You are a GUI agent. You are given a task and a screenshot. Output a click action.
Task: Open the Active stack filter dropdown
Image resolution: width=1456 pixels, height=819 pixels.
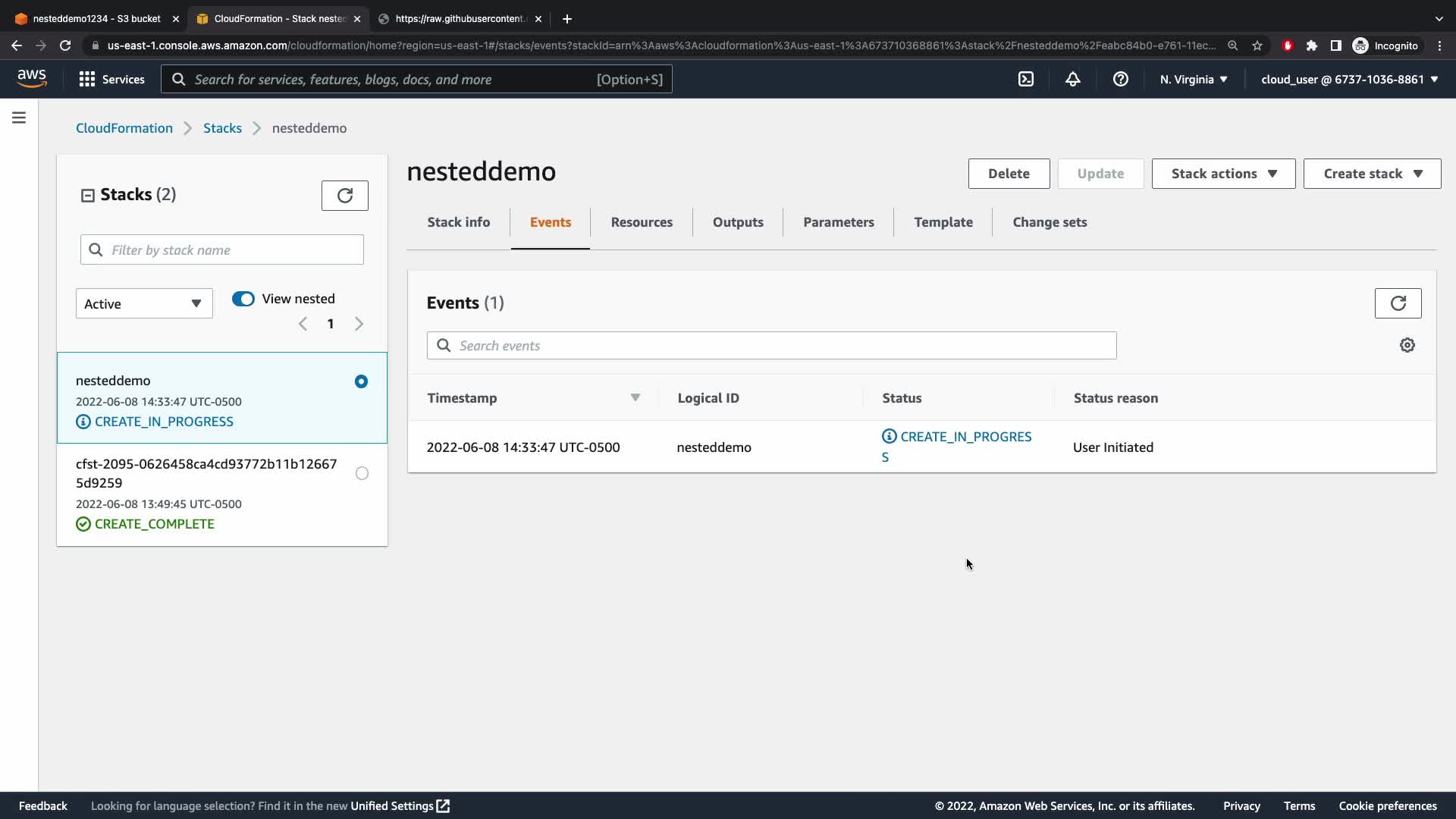(x=144, y=303)
